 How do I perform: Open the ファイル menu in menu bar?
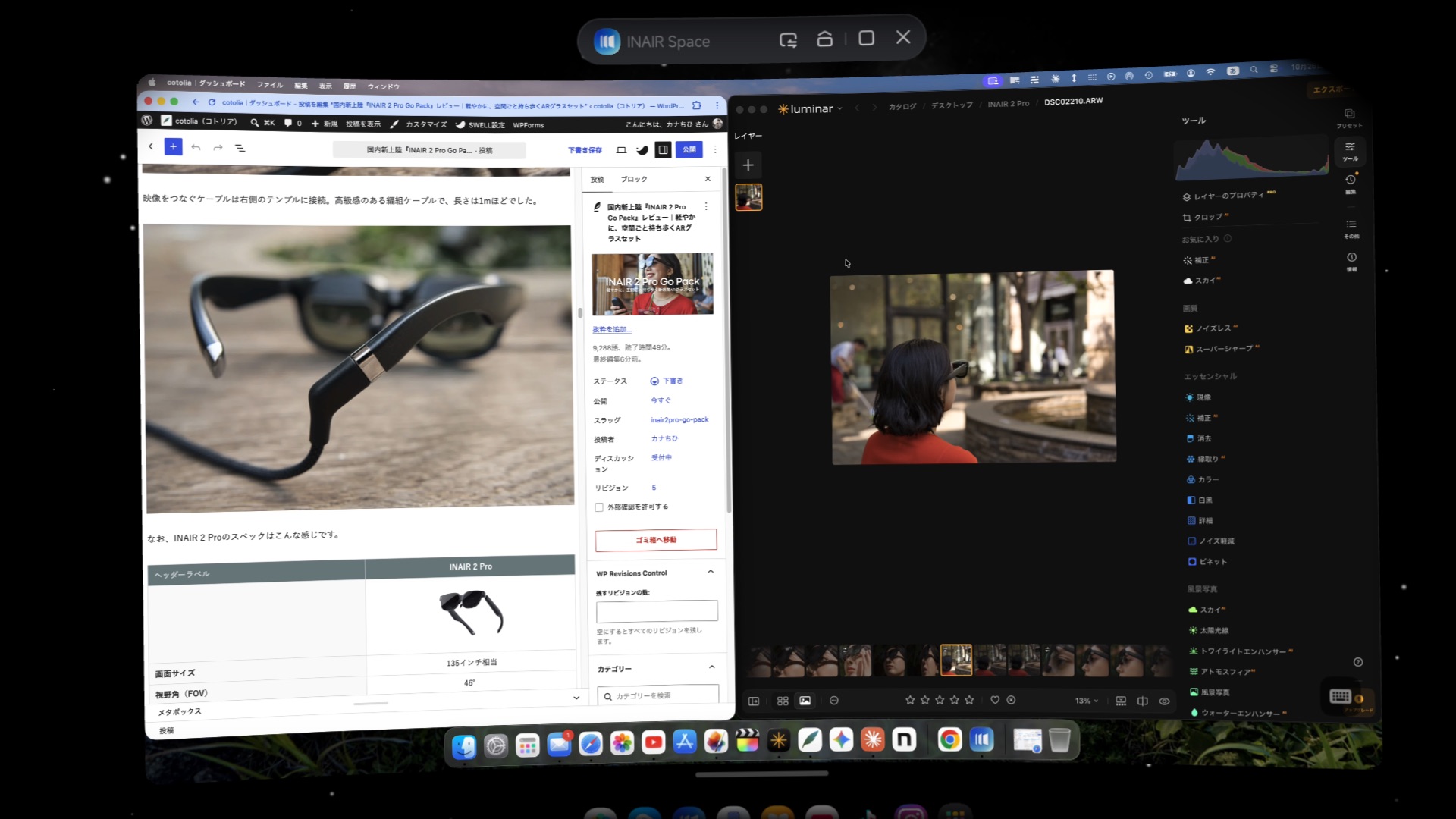tap(270, 85)
